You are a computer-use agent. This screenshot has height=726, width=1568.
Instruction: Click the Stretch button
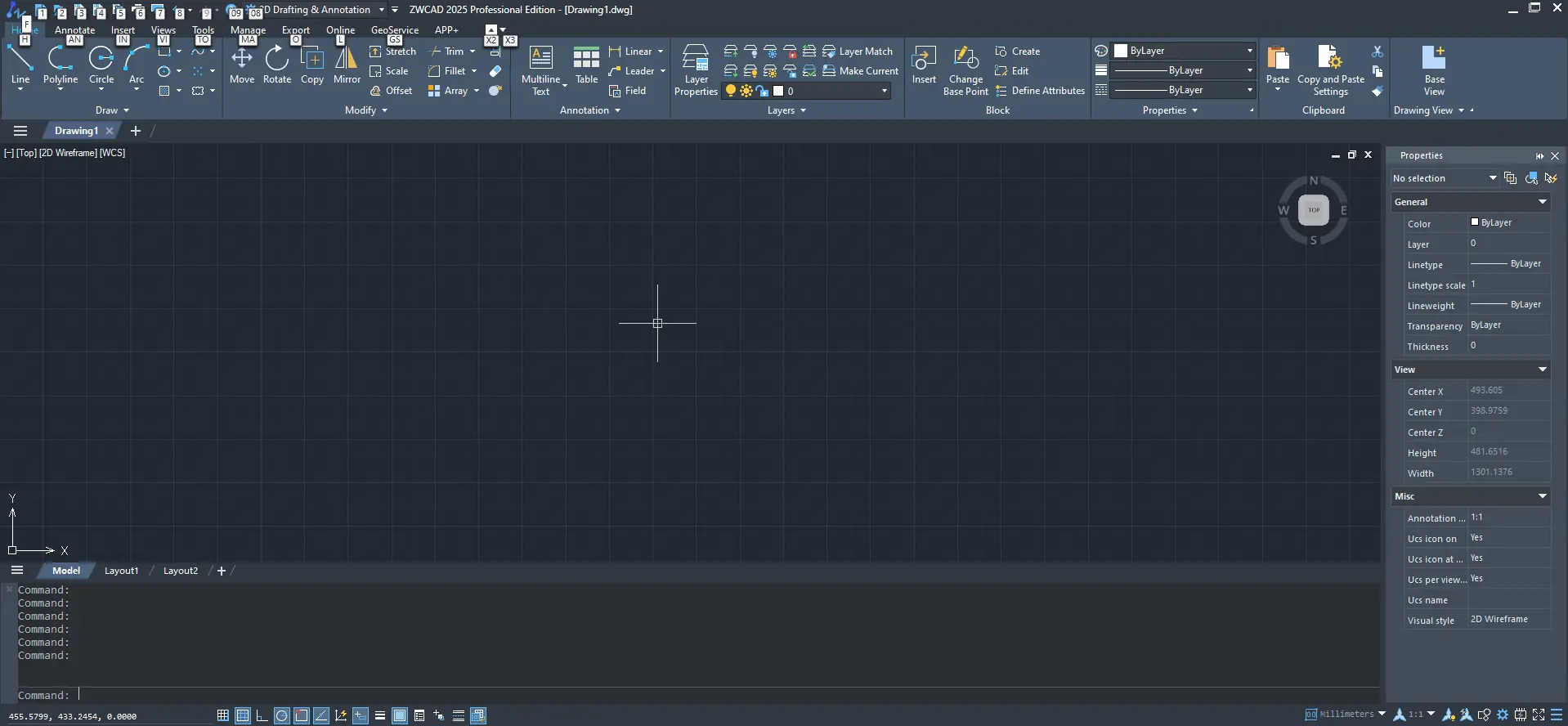(x=392, y=52)
